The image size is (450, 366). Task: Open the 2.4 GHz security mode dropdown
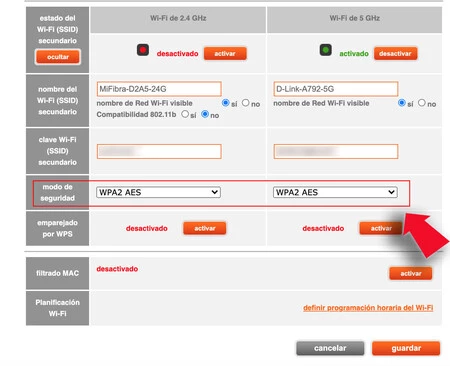(158, 192)
